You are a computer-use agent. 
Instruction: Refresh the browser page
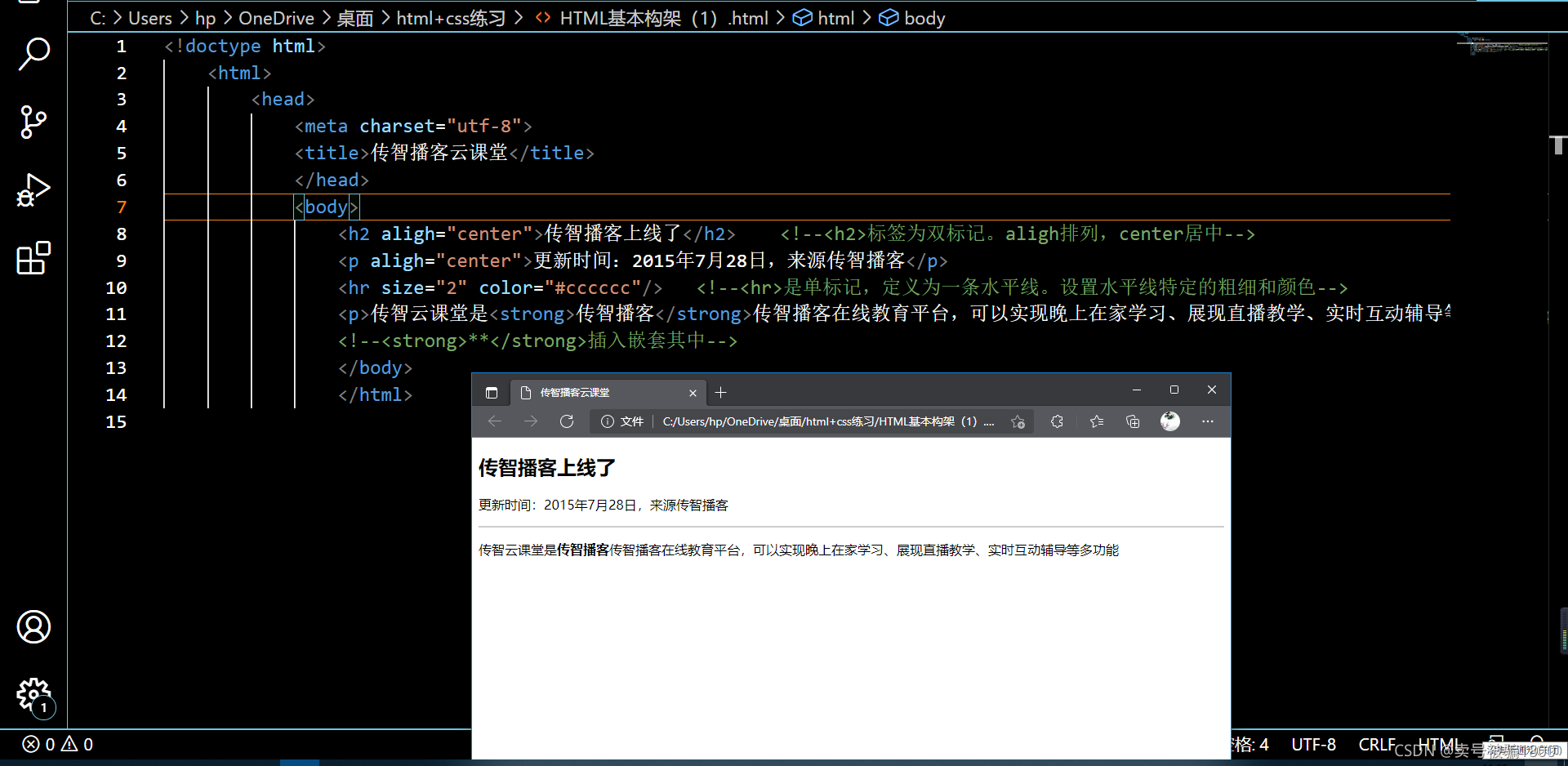tap(567, 421)
